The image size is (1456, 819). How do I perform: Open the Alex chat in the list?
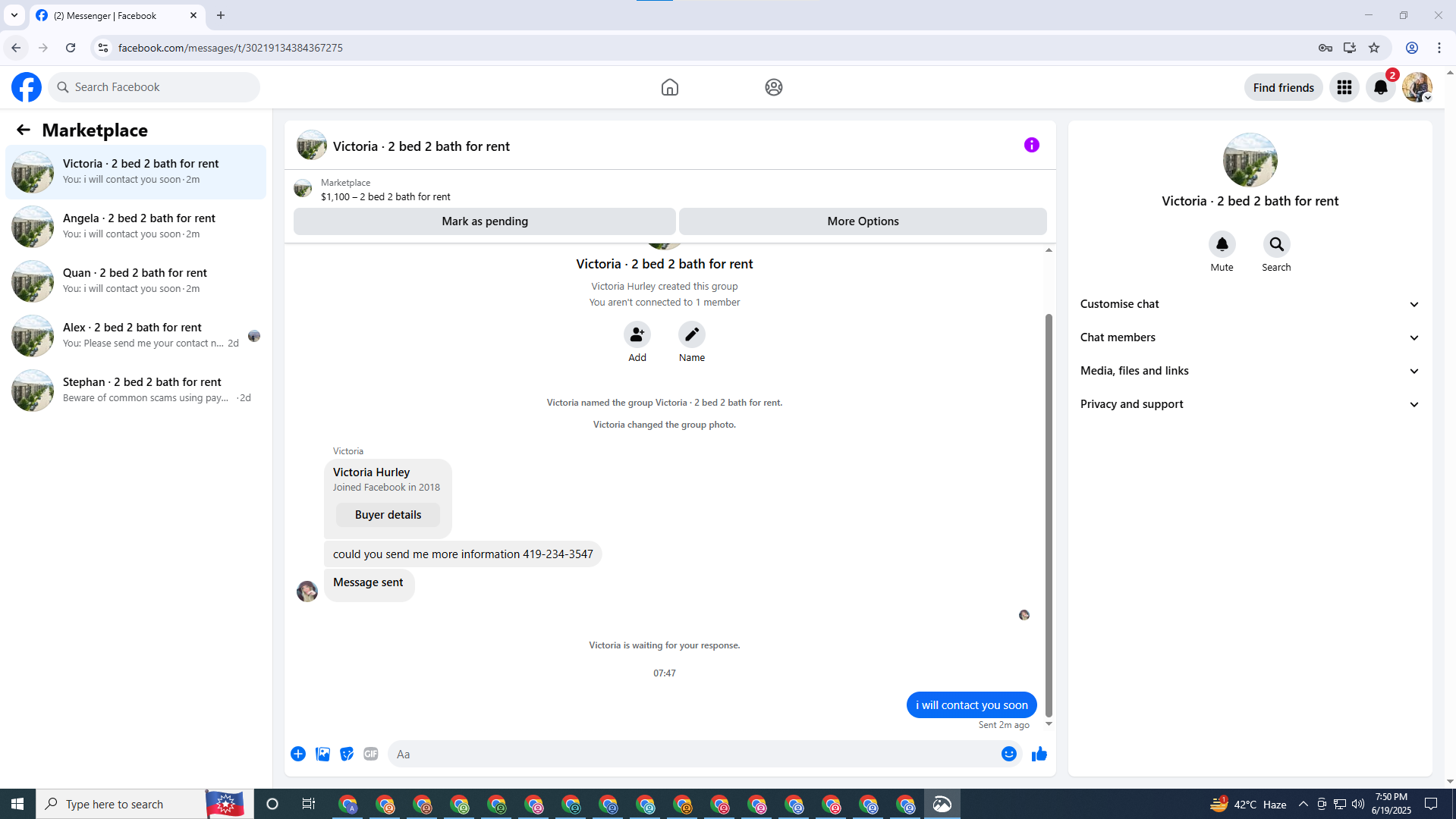coord(136,336)
